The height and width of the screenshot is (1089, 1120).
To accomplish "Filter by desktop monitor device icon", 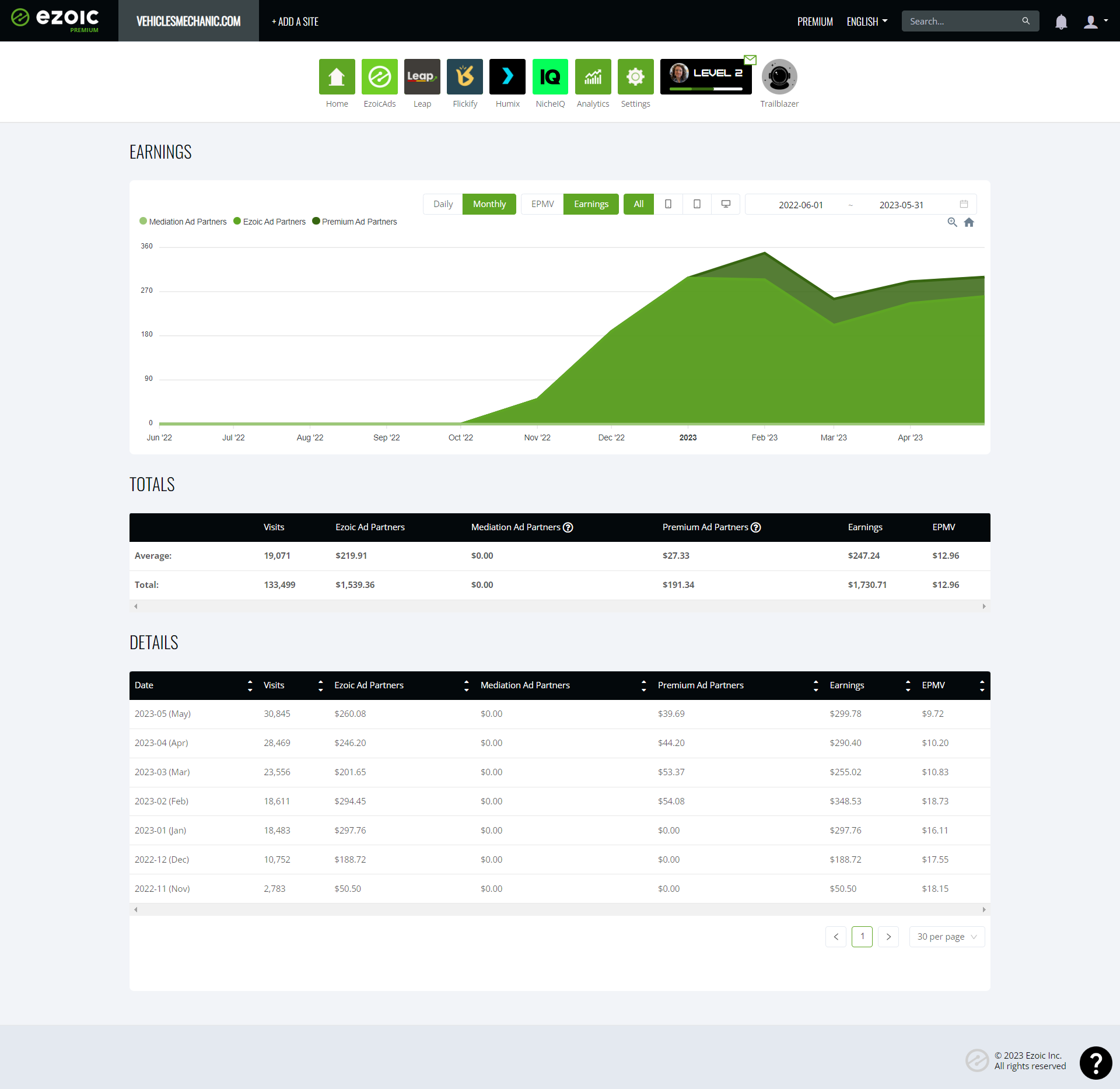I will [x=726, y=204].
